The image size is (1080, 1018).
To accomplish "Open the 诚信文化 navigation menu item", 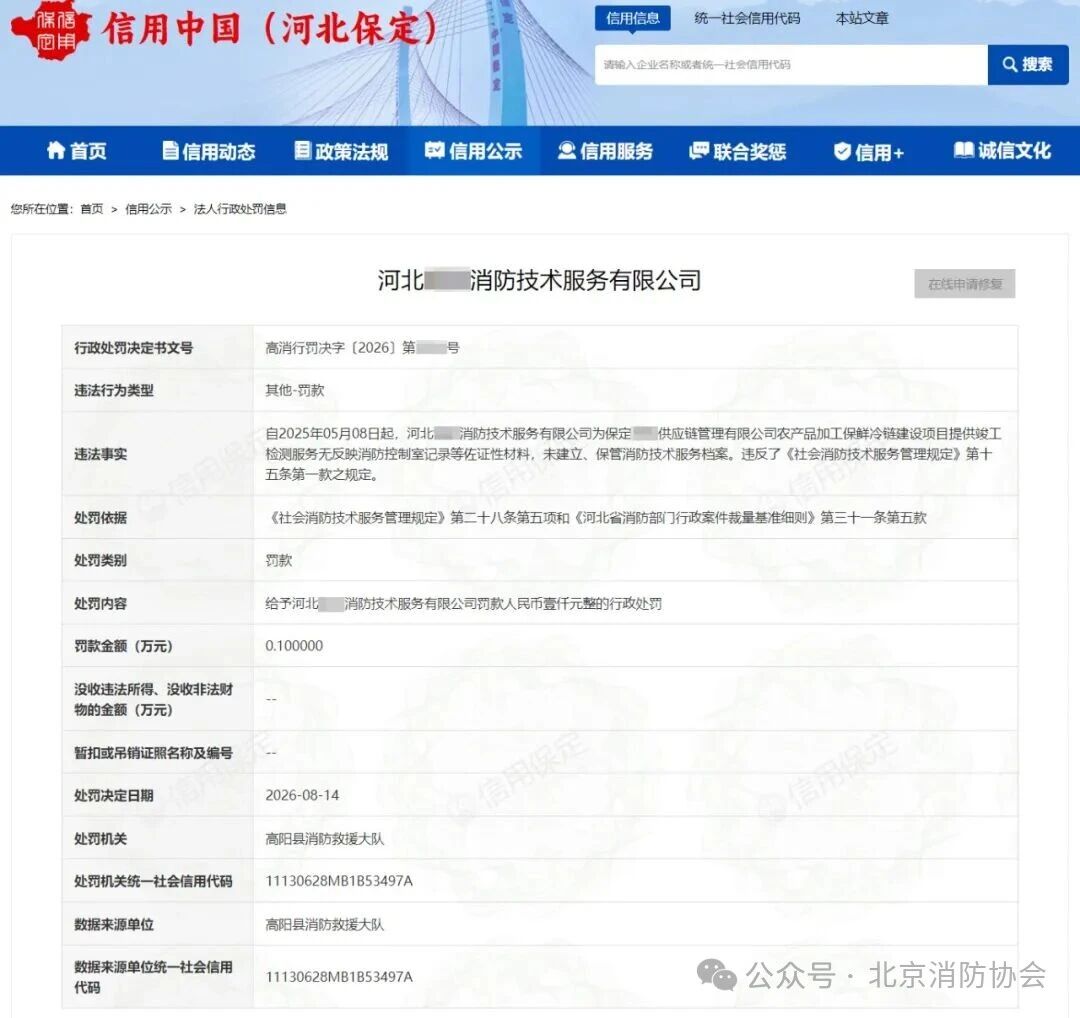I will (x=1002, y=150).
